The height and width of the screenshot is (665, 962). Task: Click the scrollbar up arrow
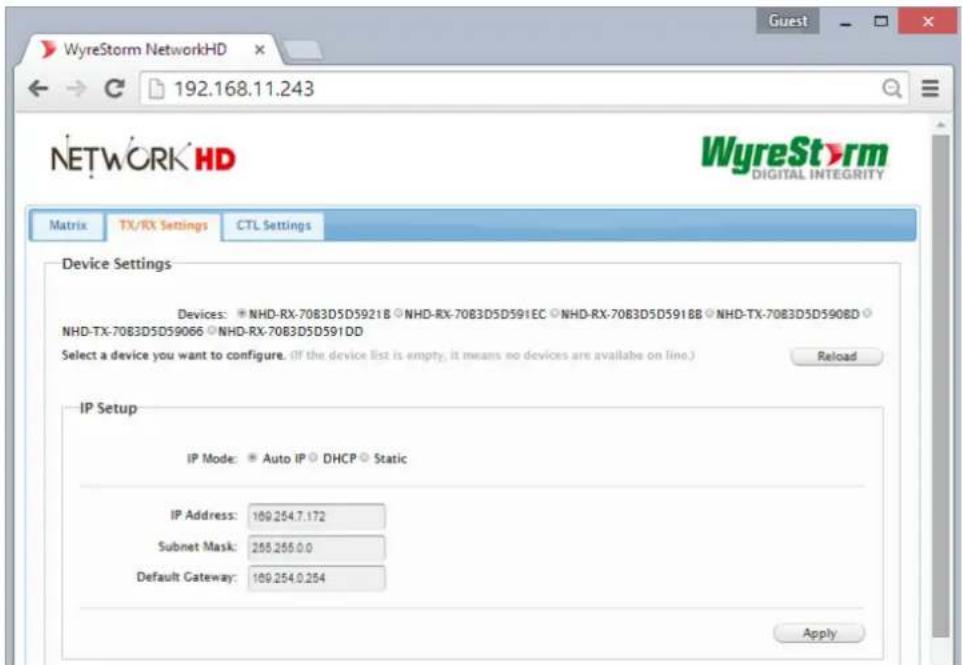click(940, 125)
